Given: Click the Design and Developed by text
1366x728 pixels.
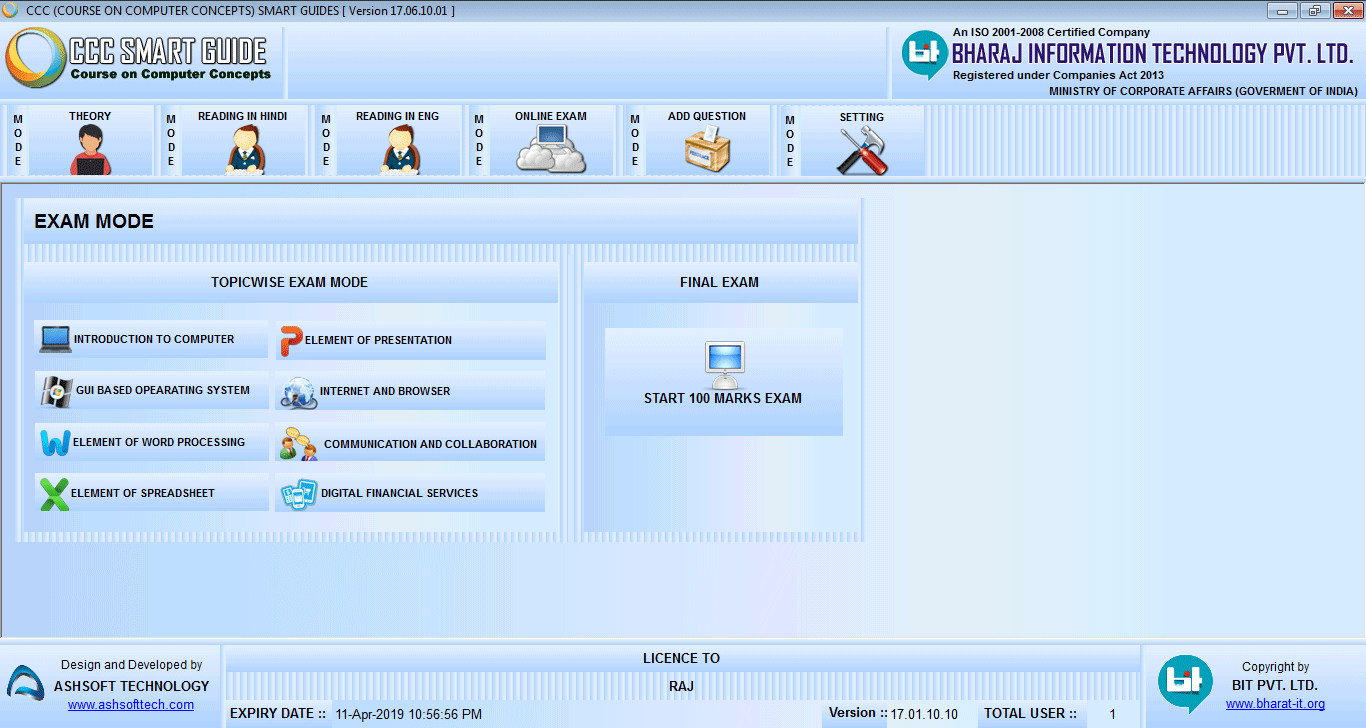Looking at the screenshot, I should (131, 665).
